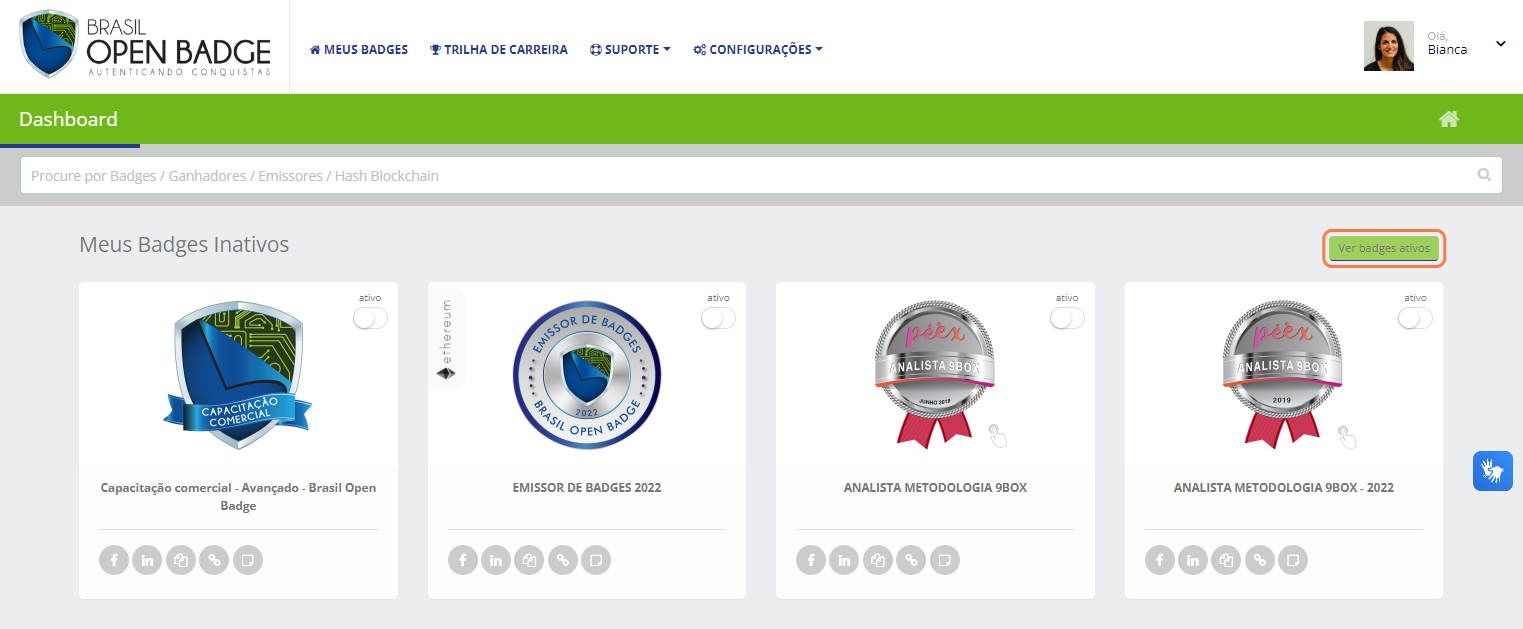Viewport: 1523px width, 629px height.
Task: Open the EMISSOR DE BADGES 2022 title
Action: click(587, 488)
